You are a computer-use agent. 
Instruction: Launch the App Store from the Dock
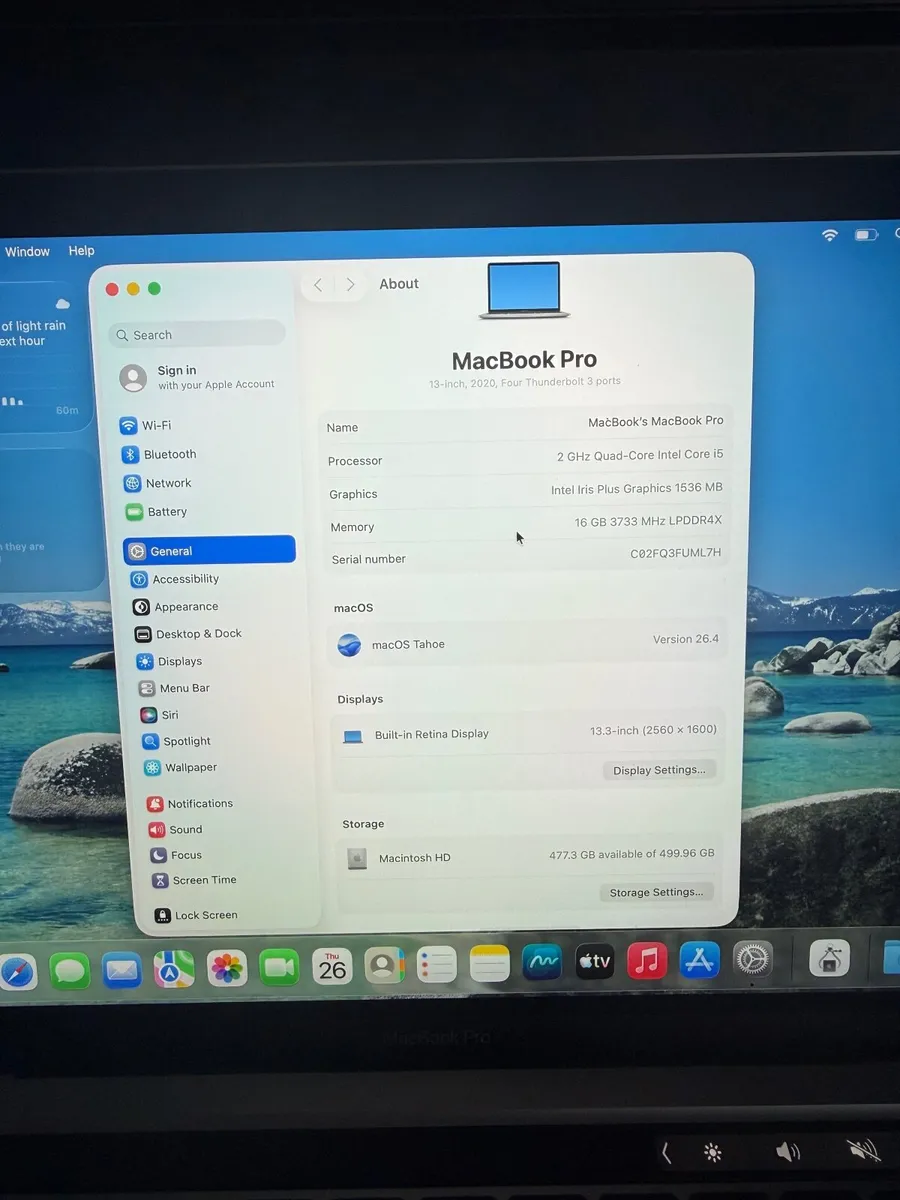pyautogui.click(x=698, y=961)
